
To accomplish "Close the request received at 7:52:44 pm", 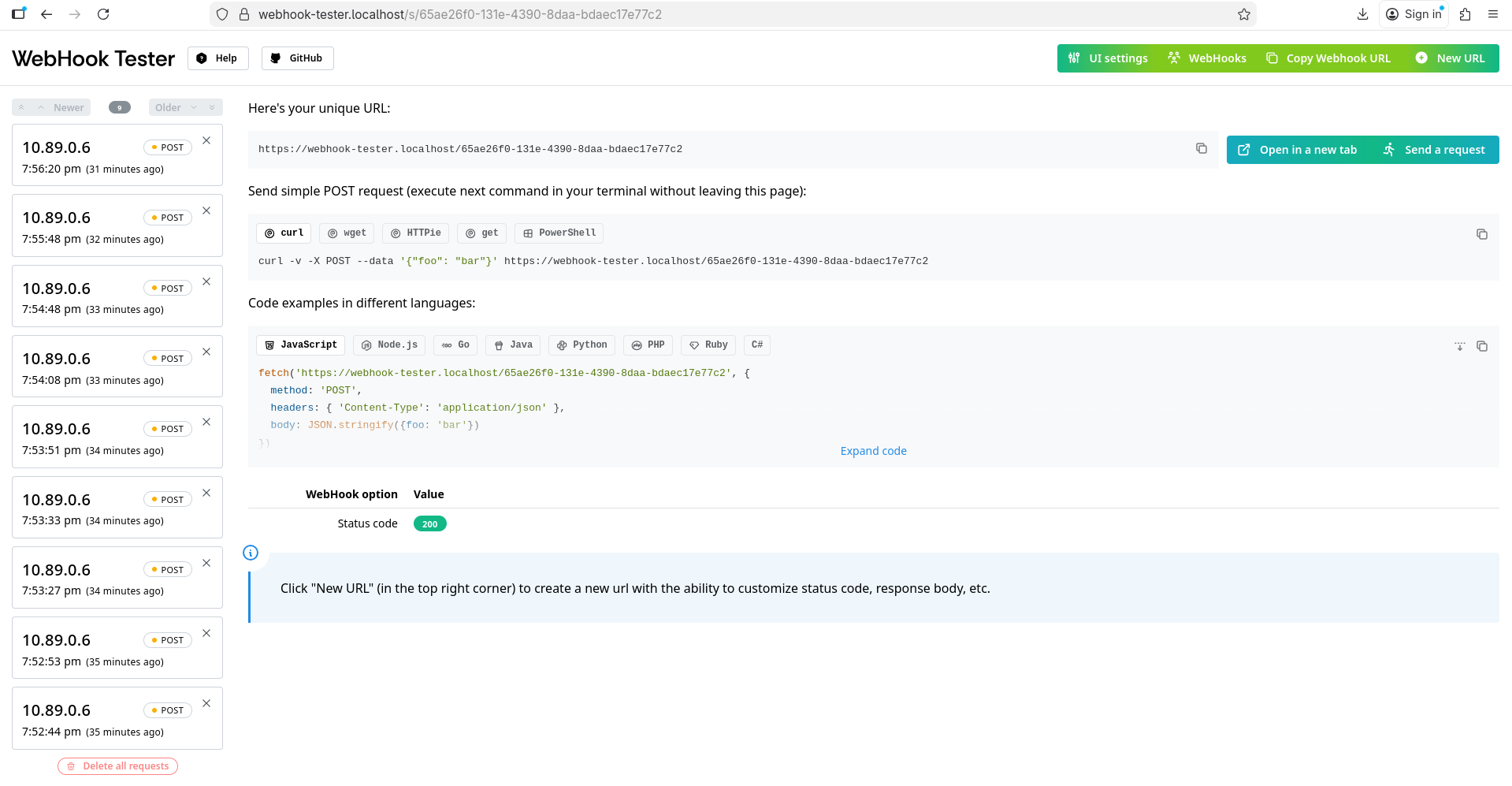I will point(206,703).
